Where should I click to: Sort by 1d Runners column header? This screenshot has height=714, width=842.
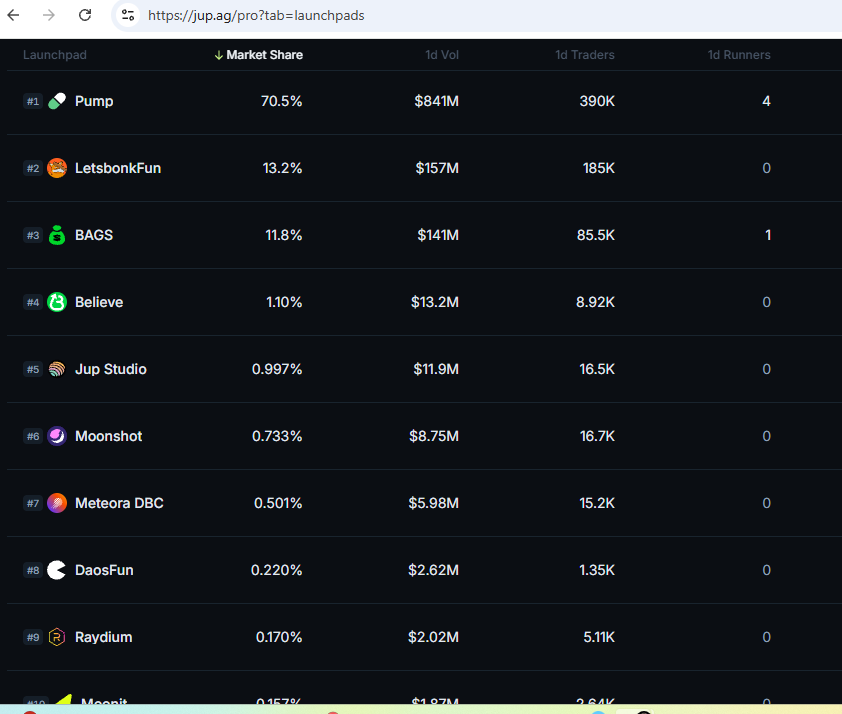tap(739, 55)
